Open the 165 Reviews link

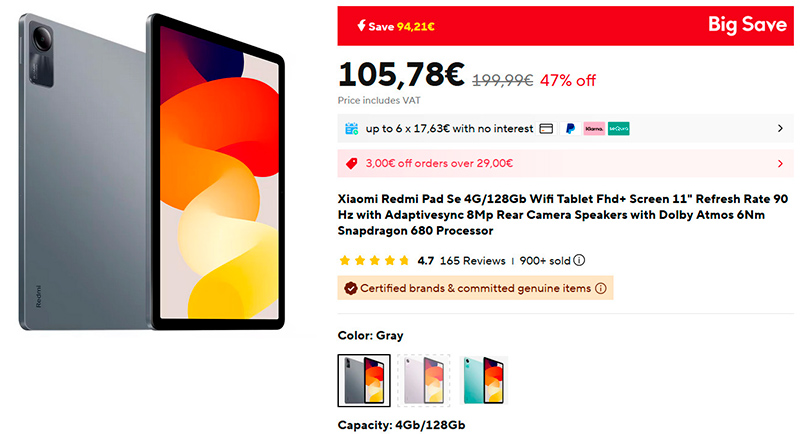(473, 261)
